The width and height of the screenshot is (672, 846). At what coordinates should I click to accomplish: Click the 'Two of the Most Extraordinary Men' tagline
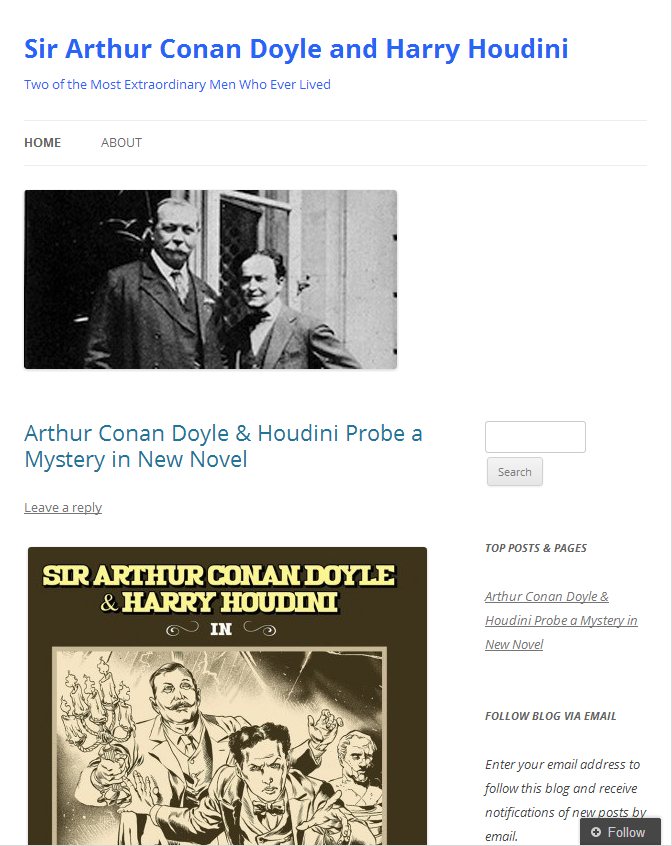point(177,85)
